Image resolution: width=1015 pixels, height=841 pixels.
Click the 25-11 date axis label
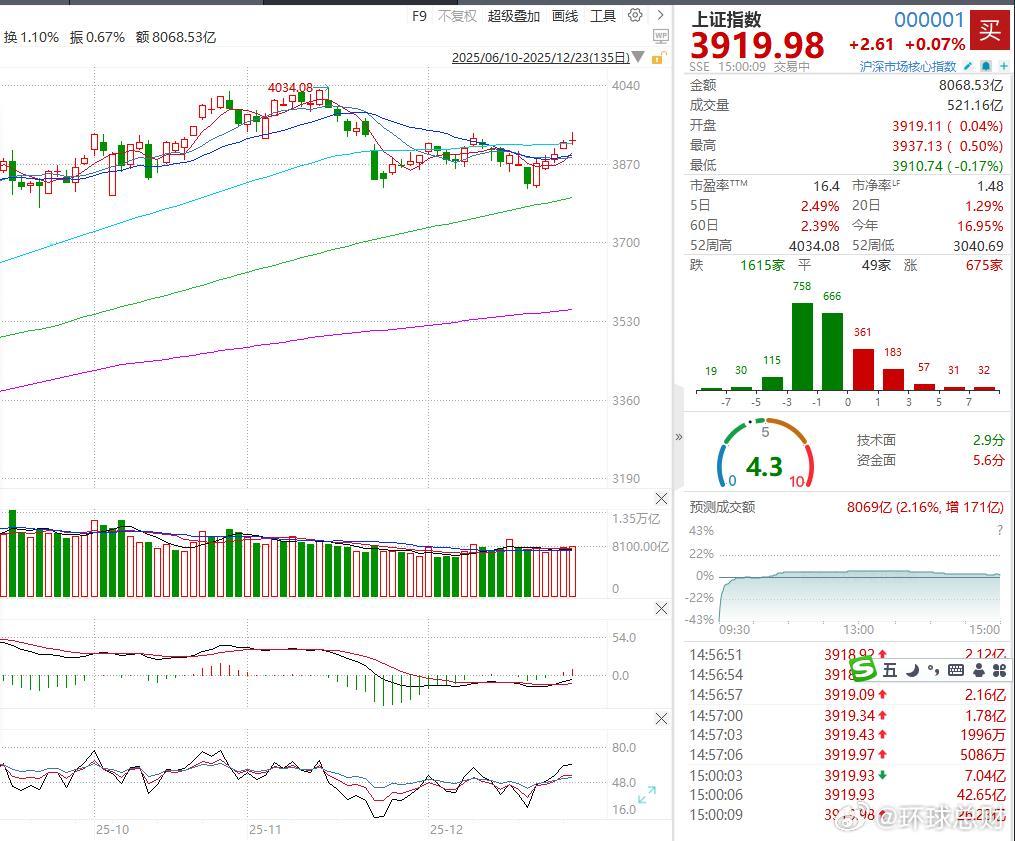click(265, 829)
